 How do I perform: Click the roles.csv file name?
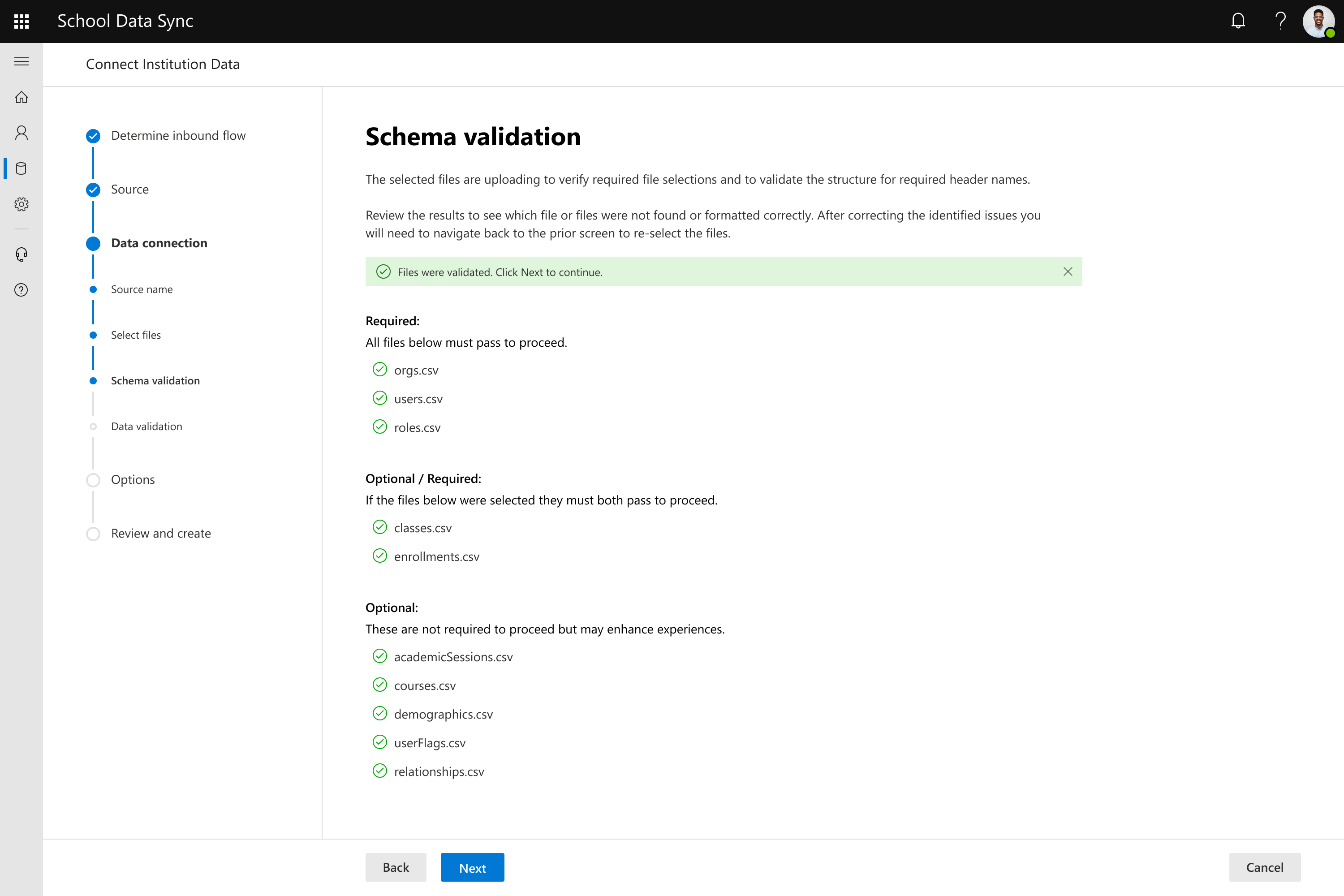coord(417,427)
